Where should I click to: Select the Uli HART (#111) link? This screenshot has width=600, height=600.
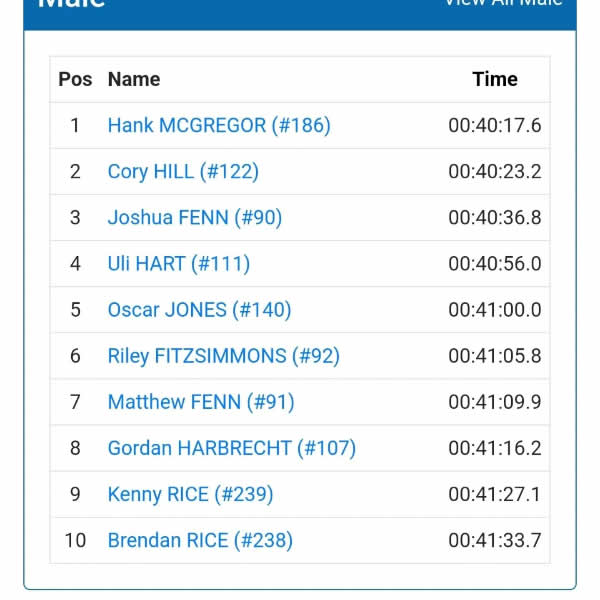click(179, 263)
